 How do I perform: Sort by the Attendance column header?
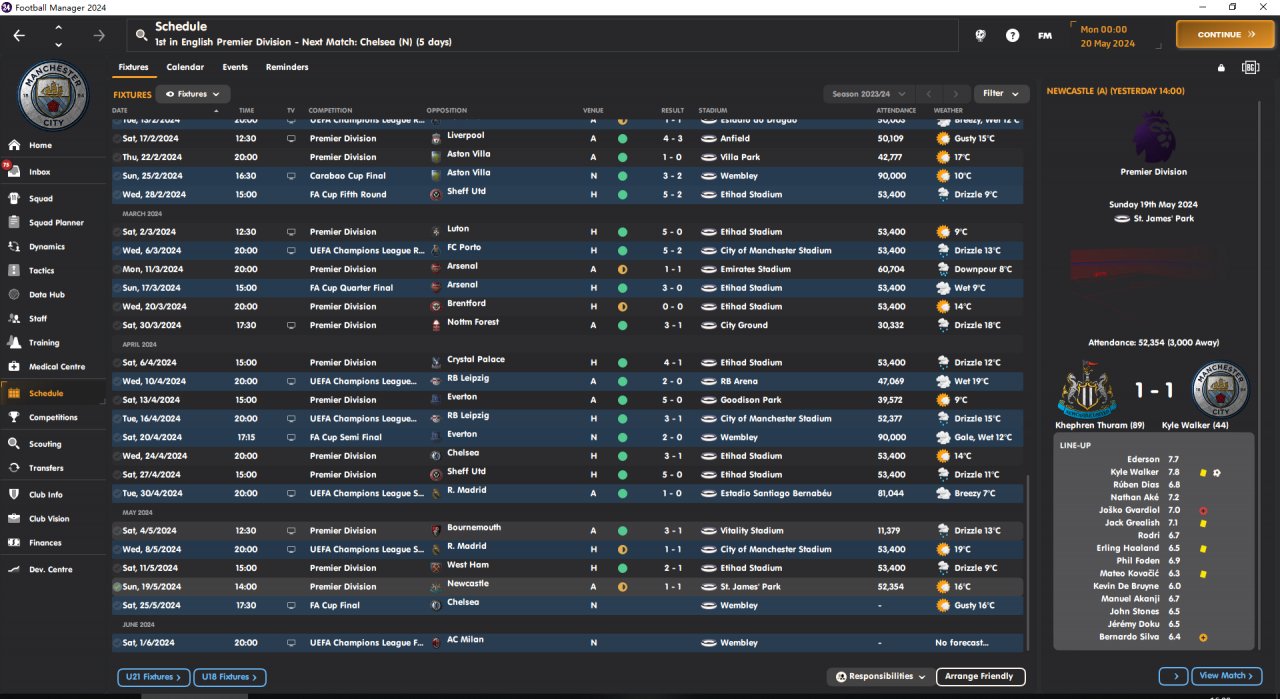point(896,110)
